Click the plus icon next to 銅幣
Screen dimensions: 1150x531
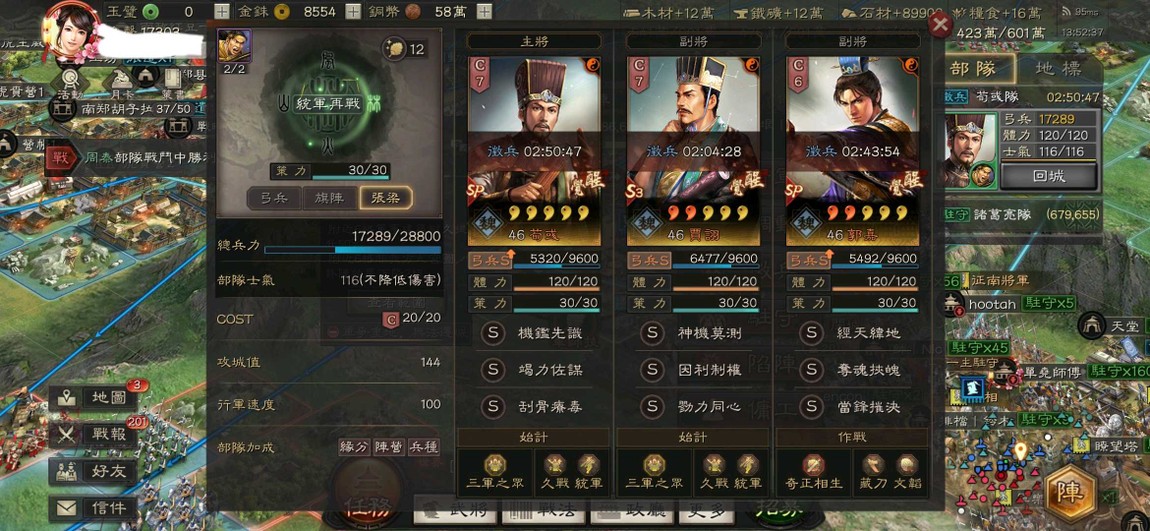(x=484, y=11)
